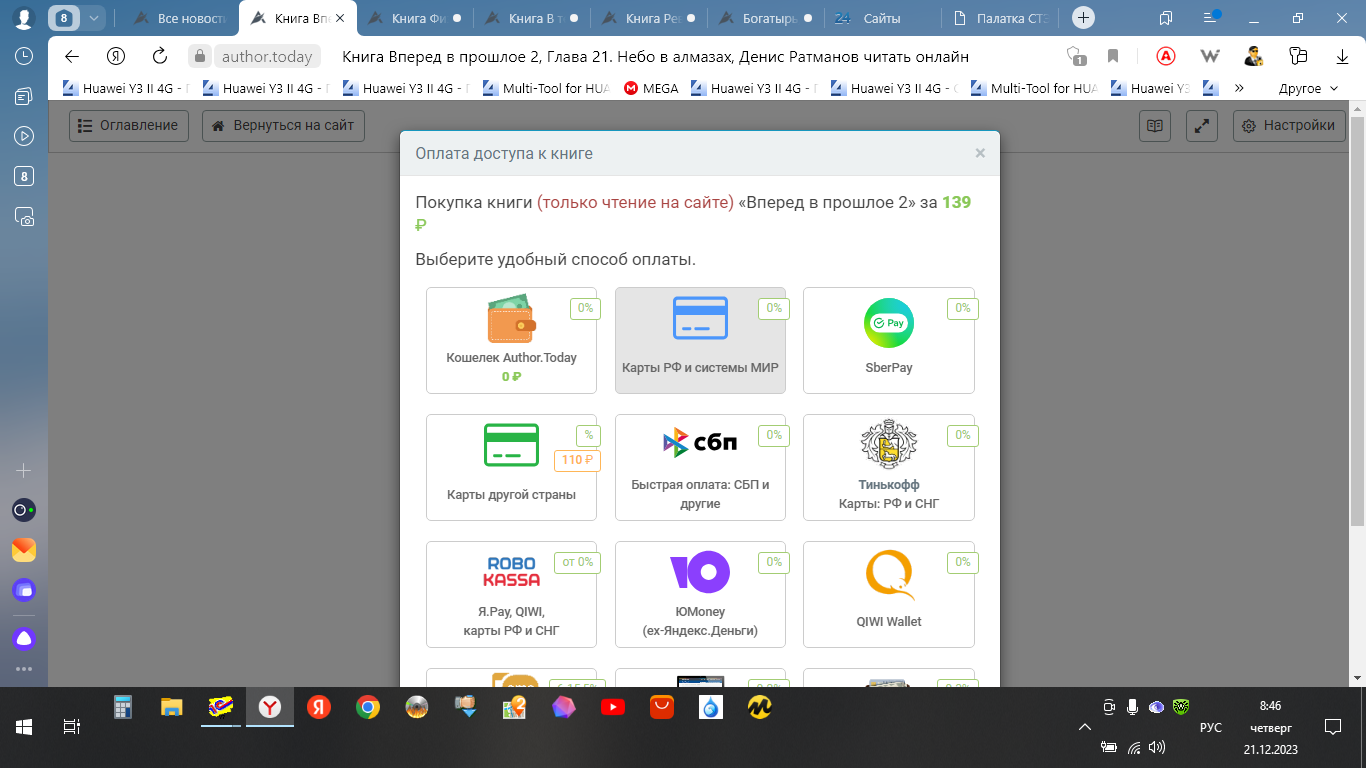Open reader Настройки
Viewport: 1366px width, 768px height.
1288,126
